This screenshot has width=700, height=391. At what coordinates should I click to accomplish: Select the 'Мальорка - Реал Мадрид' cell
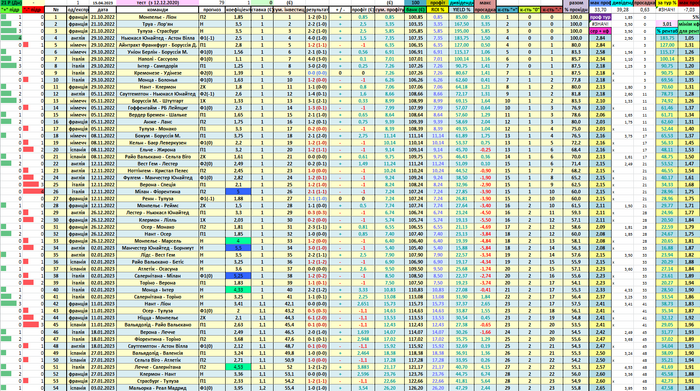click(158, 388)
